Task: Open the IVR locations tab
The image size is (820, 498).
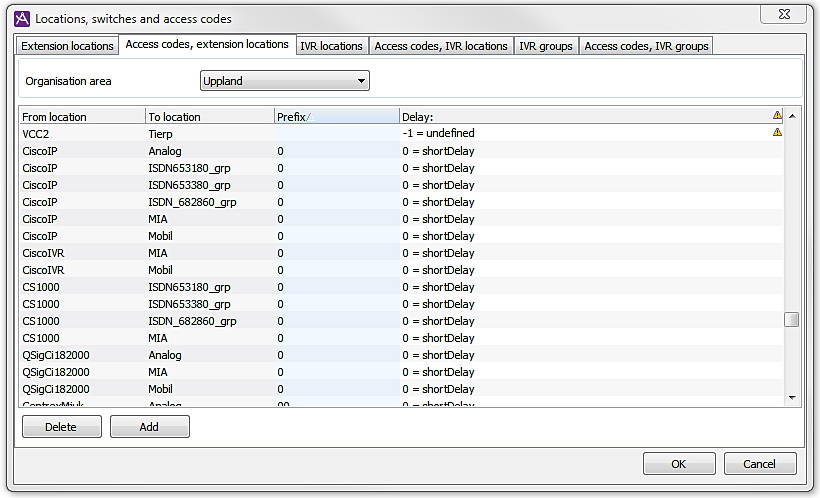Action: (331, 46)
